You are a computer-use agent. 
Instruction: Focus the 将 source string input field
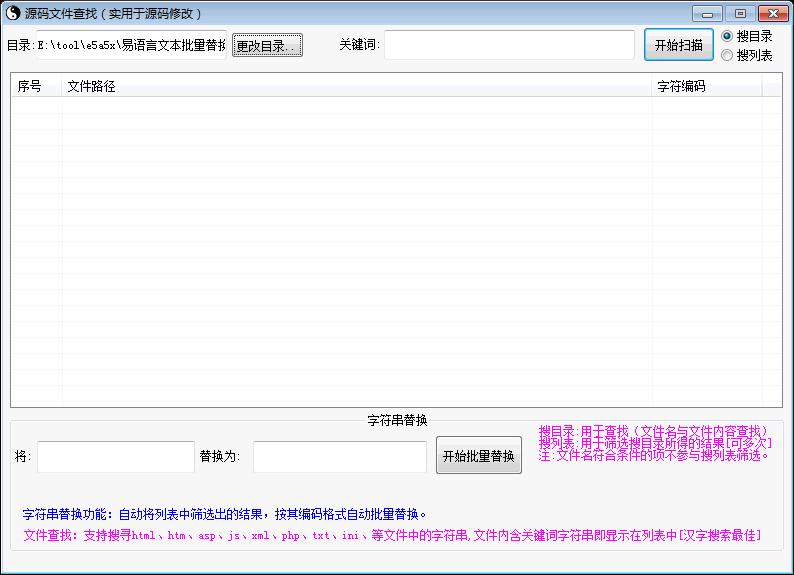[115, 457]
